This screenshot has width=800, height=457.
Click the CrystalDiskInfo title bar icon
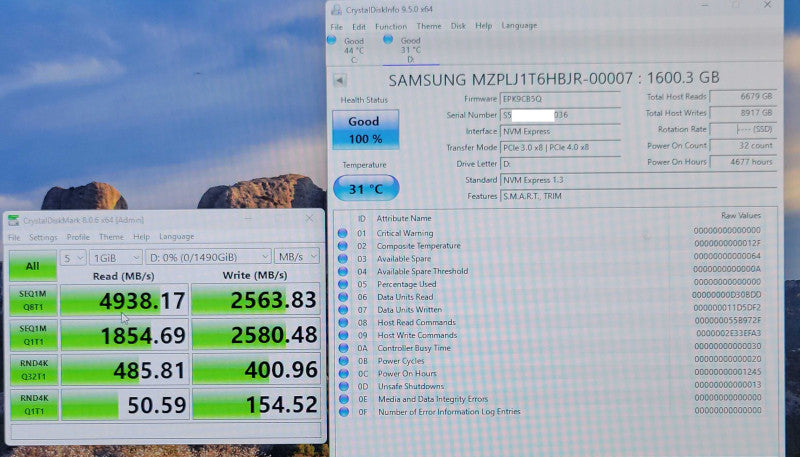pos(337,9)
